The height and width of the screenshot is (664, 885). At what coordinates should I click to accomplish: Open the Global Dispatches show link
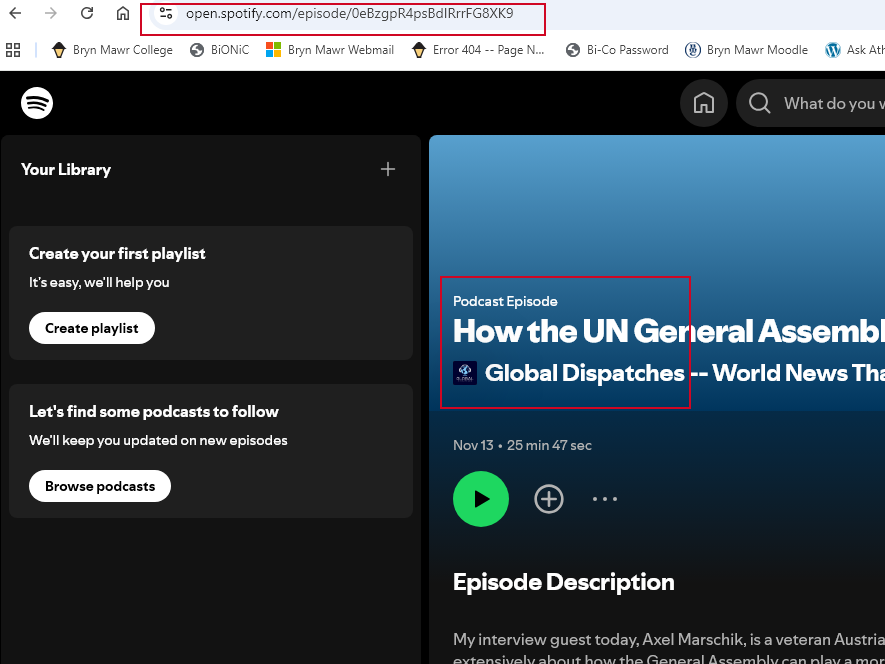point(684,373)
